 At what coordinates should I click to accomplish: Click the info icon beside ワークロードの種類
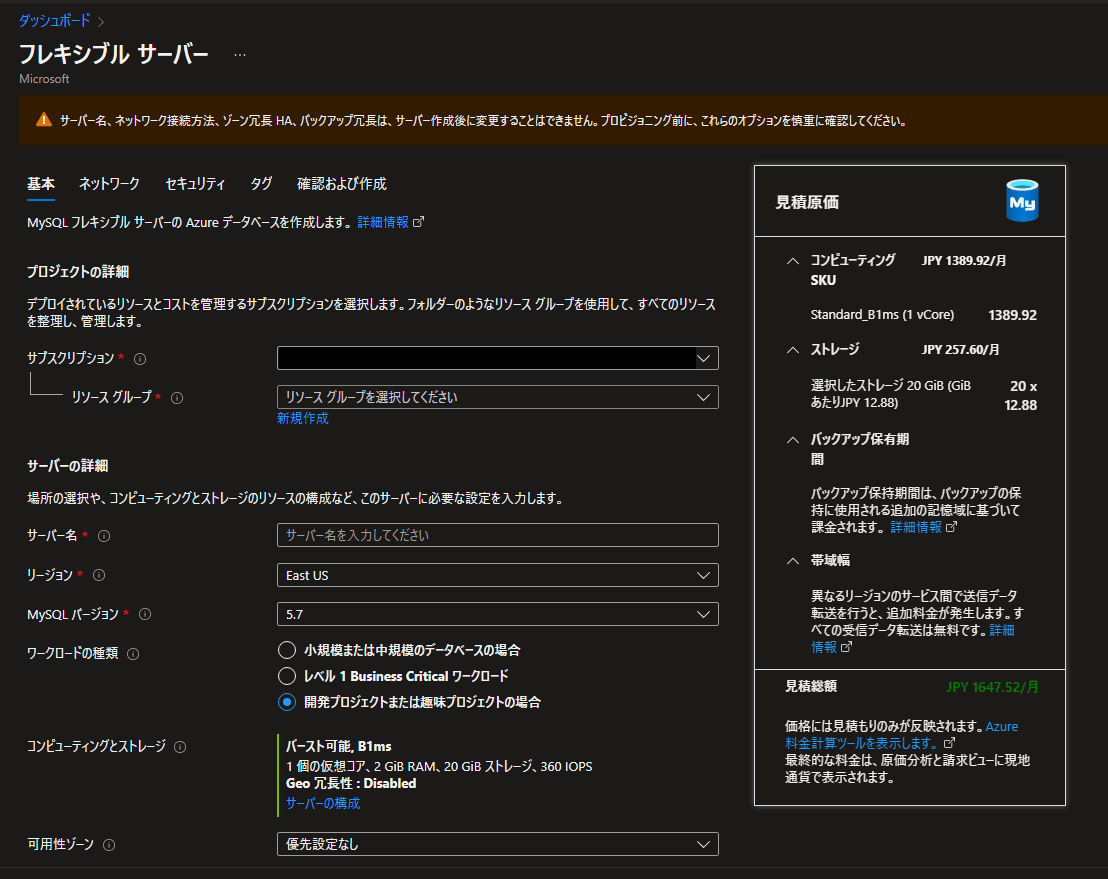(x=133, y=654)
